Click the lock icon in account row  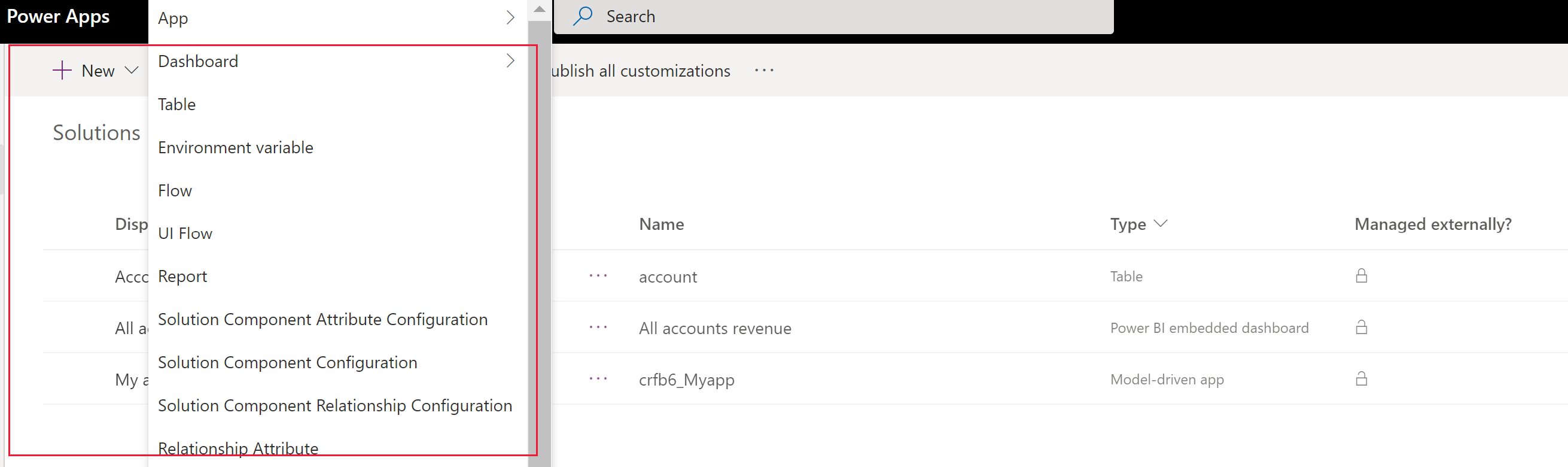1361,276
